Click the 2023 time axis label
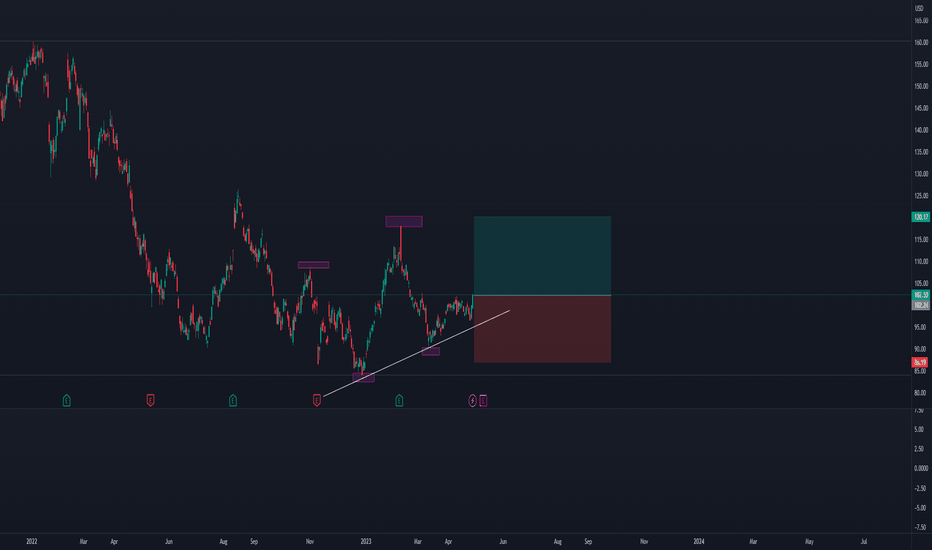The width and height of the screenshot is (932, 550). point(366,542)
